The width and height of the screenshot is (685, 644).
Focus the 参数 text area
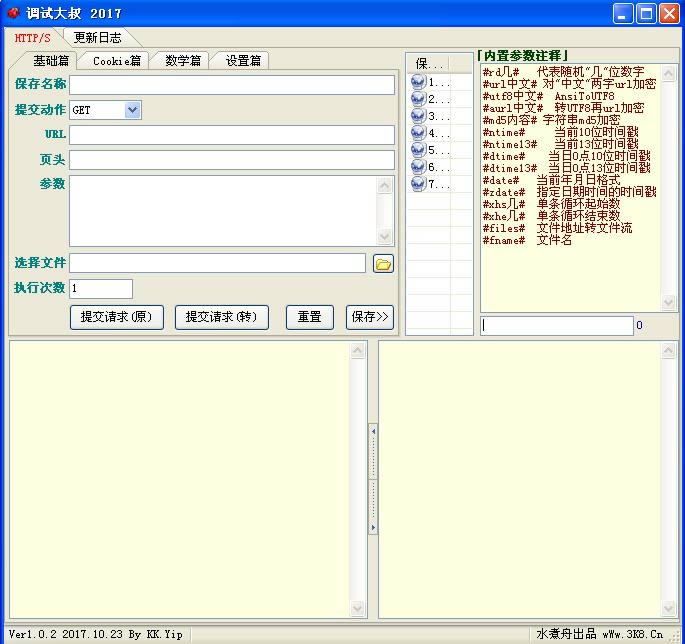tap(223, 211)
